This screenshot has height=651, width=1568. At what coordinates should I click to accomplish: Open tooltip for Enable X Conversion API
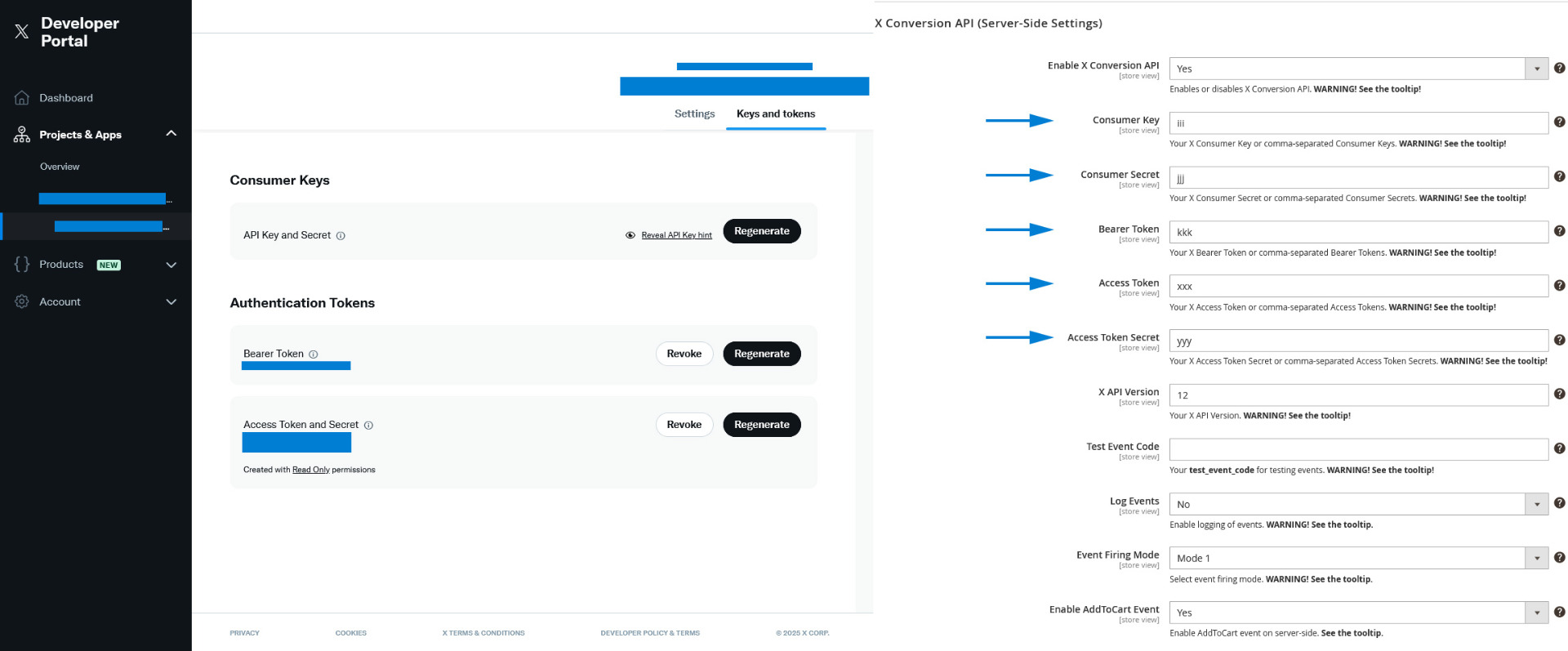coord(1559,69)
